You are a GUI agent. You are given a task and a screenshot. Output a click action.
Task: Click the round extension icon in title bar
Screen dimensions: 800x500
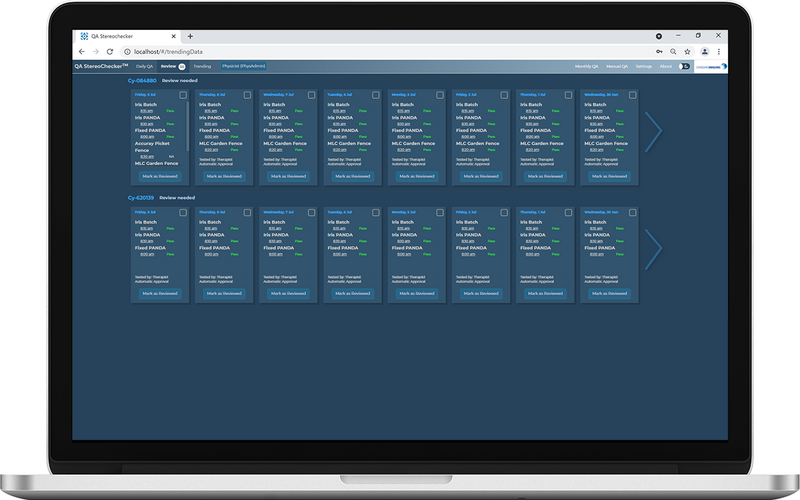click(659, 36)
